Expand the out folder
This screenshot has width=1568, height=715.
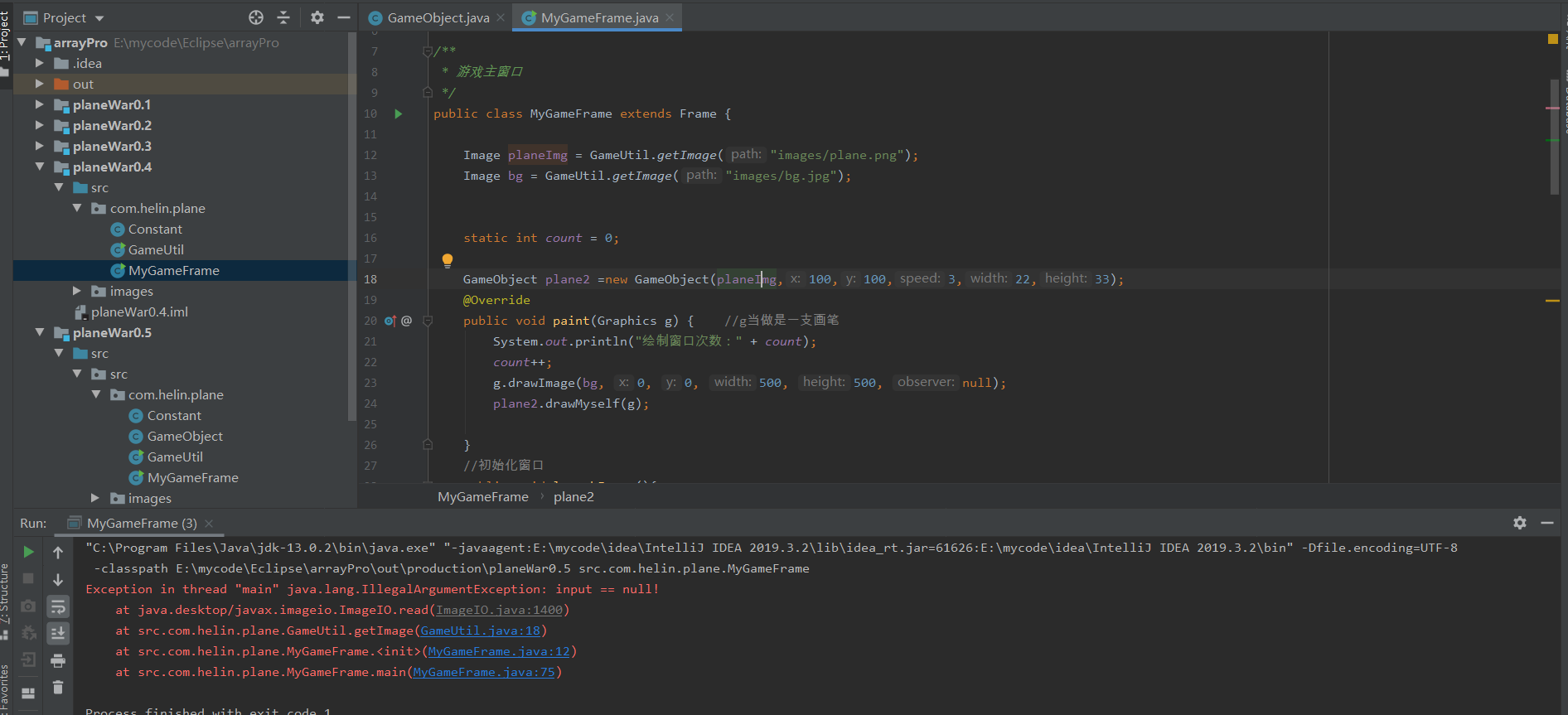click(40, 84)
